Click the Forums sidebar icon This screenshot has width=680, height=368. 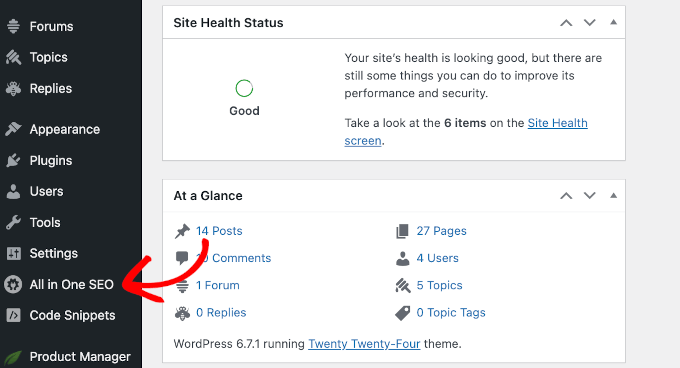pos(13,26)
